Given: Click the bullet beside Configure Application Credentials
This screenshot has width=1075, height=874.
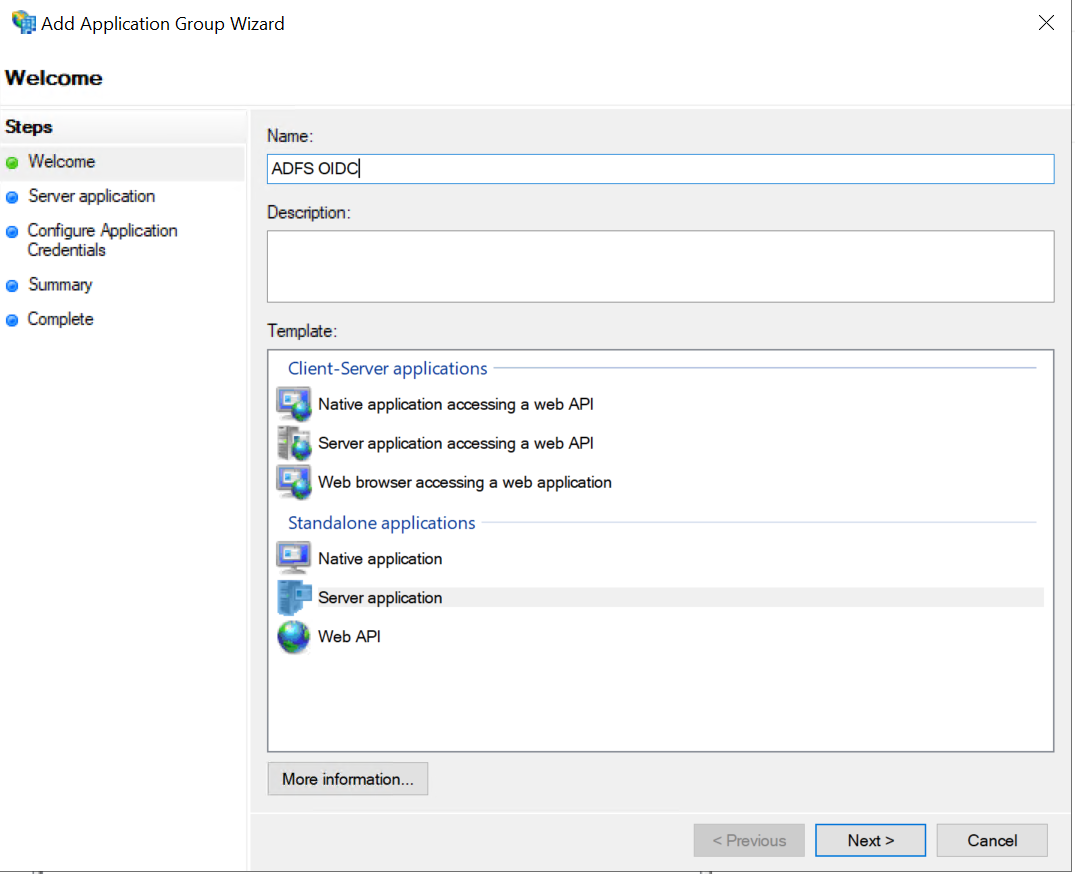Looking at the screenshot, I should point(12,232).
